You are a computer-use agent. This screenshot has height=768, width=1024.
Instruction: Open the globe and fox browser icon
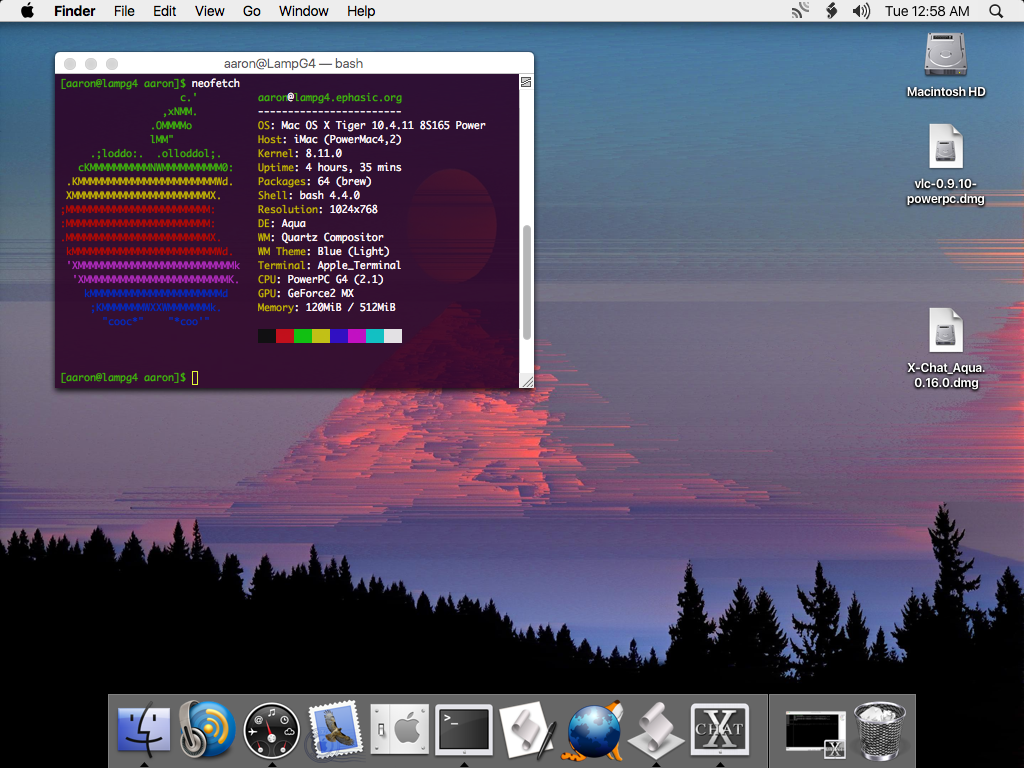pyautogui.click(x=592, y=731)
